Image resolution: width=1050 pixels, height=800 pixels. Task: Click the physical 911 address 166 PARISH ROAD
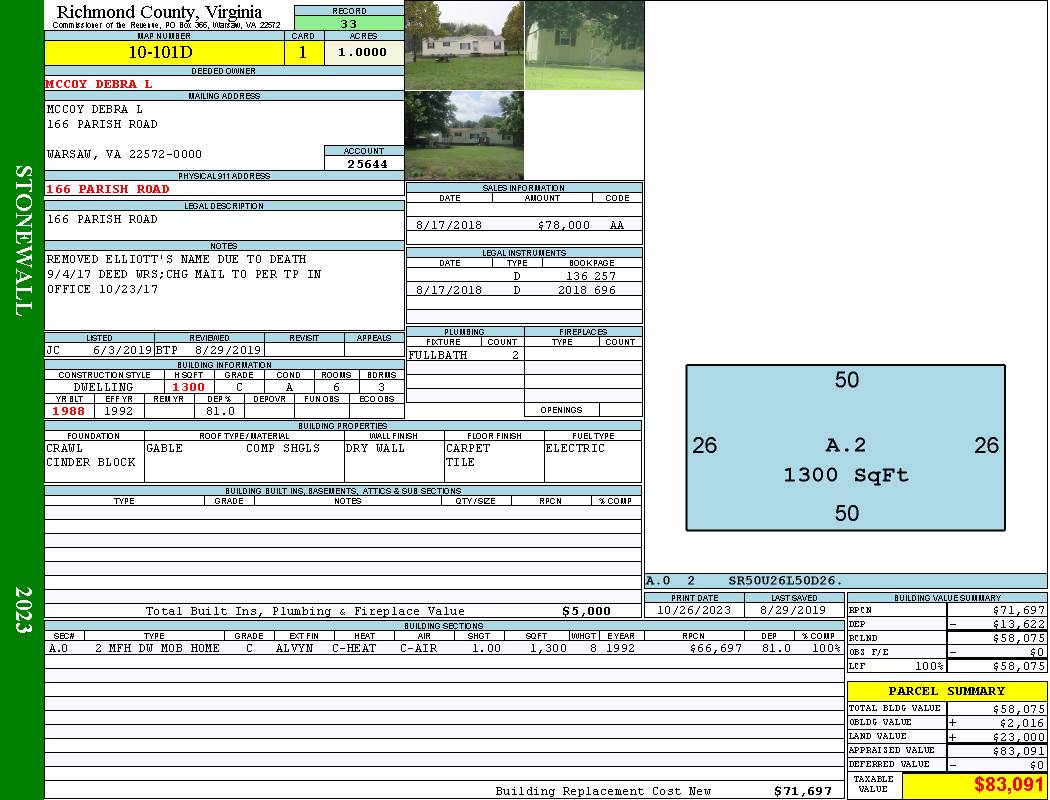point(108,189)
